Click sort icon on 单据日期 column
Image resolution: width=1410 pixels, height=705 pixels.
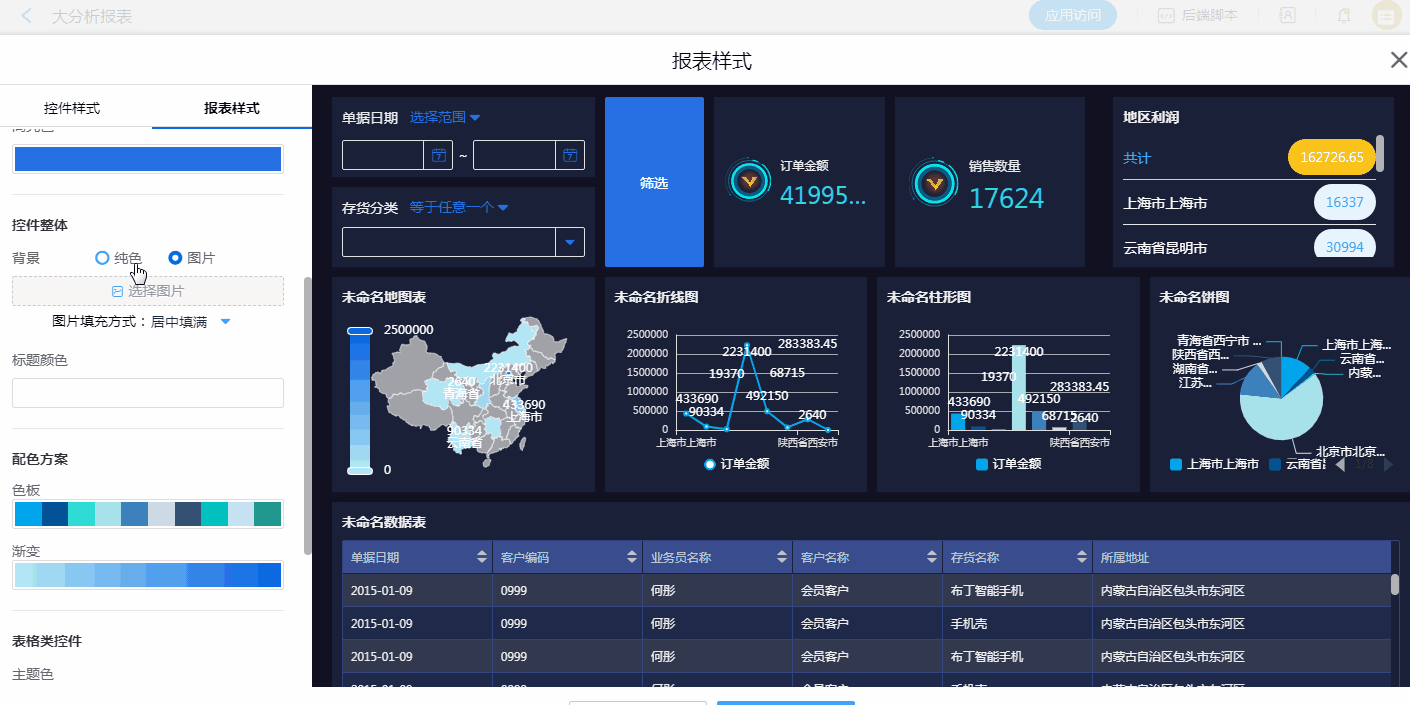click(x=483, y=557)
